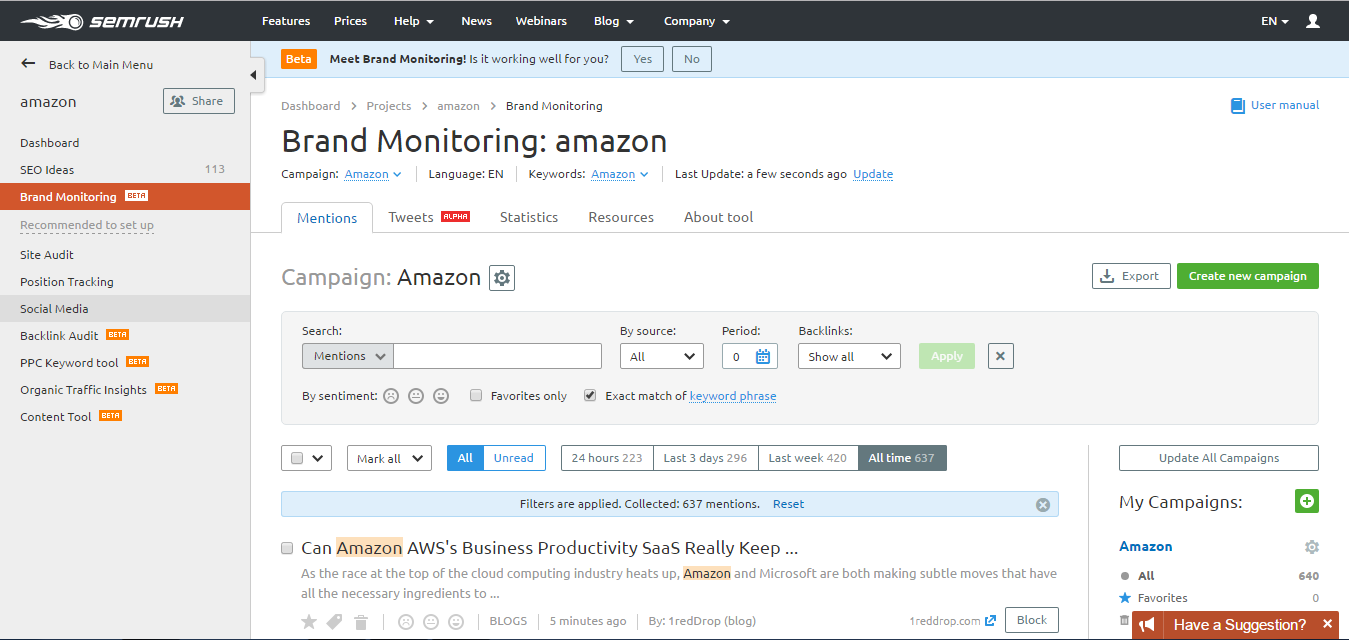Mark first mention sentiment as positive
Viewport: 1349px width, 640px height.
[456, 621]
